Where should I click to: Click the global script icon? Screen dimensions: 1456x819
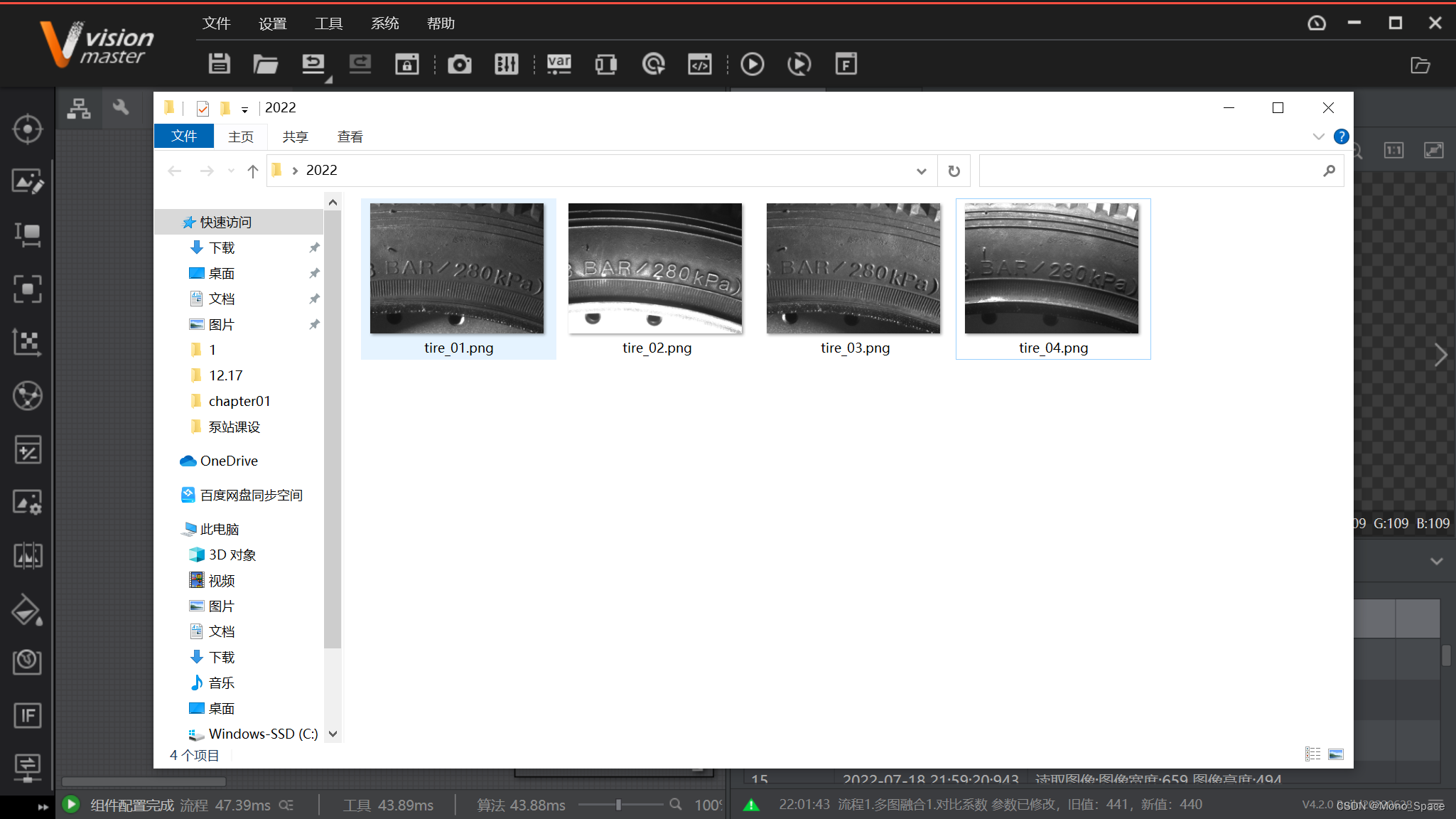click(699, 64)
